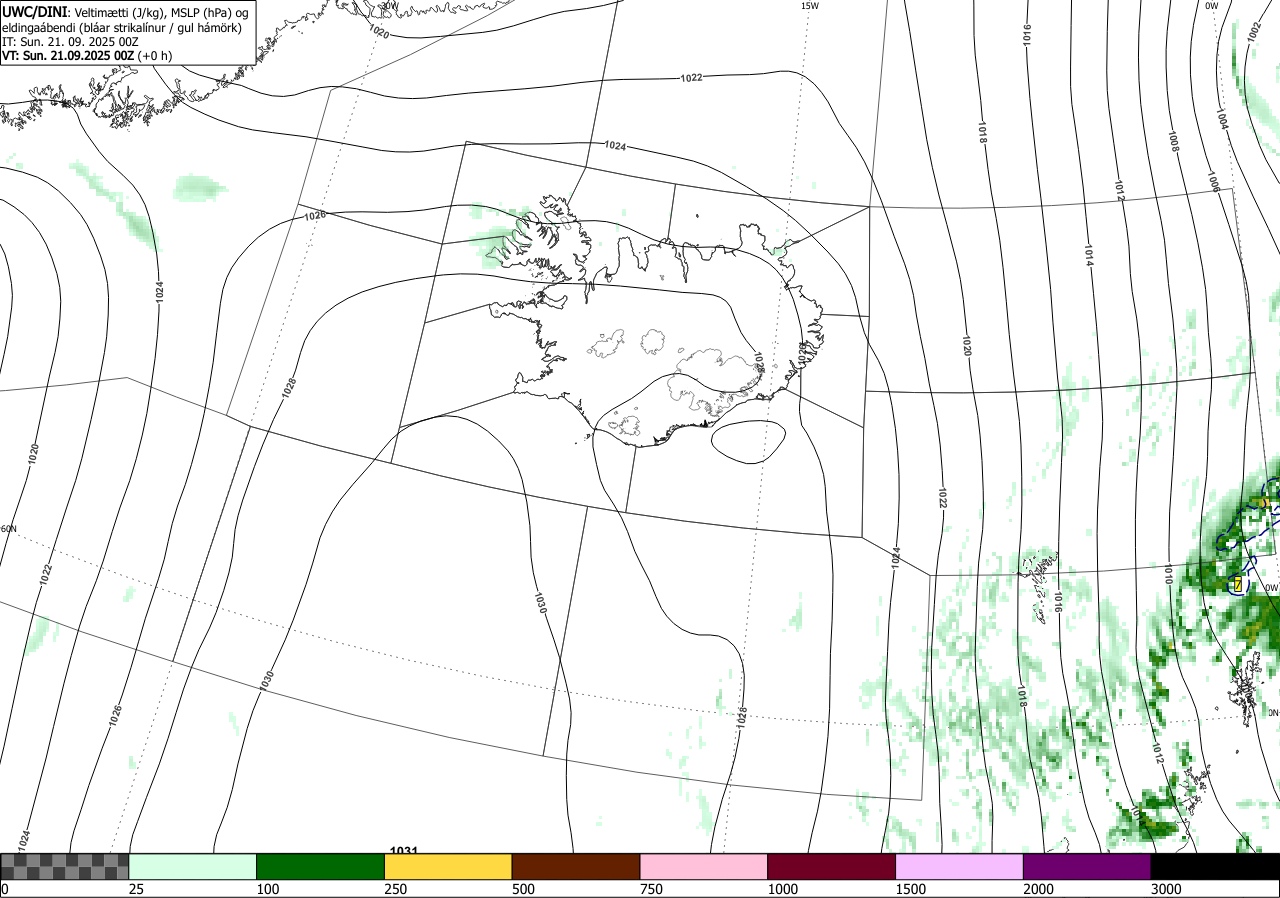This screenshot has width=1280, height=898.
Task: Choose the dark purple 2000–3000 legend swatch
Action: [x=1087, y=866]
